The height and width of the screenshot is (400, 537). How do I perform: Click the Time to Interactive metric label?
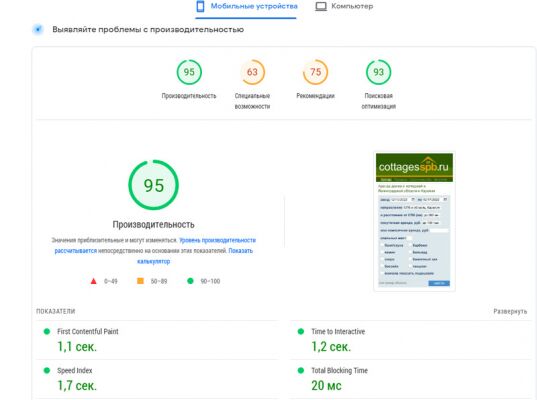point(338,332)
